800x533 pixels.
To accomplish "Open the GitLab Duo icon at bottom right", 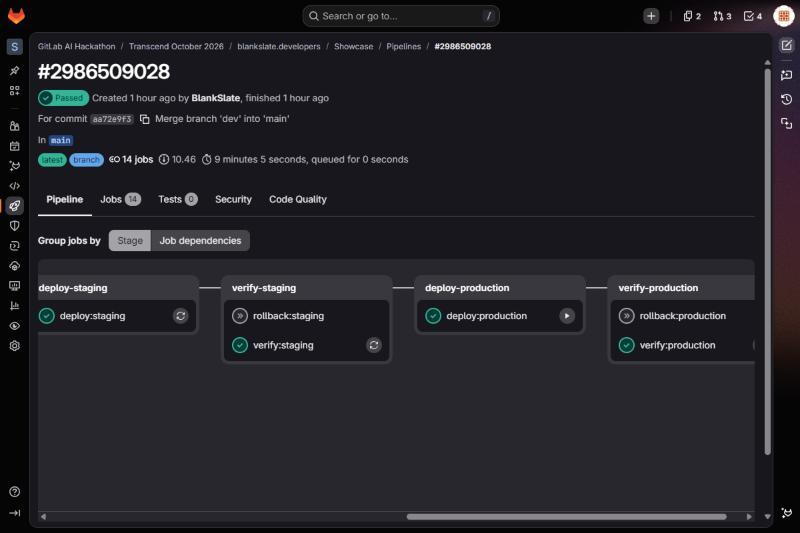I will pyautogui.click(x=786, y=512).
